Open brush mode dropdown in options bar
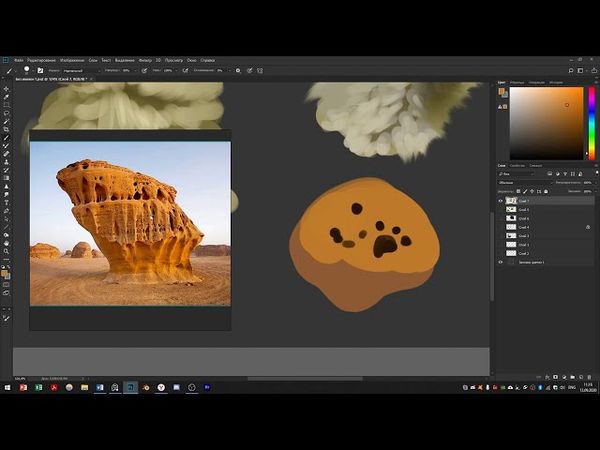The height and width of the screenshot is (450, 600). tap(80, 71)
